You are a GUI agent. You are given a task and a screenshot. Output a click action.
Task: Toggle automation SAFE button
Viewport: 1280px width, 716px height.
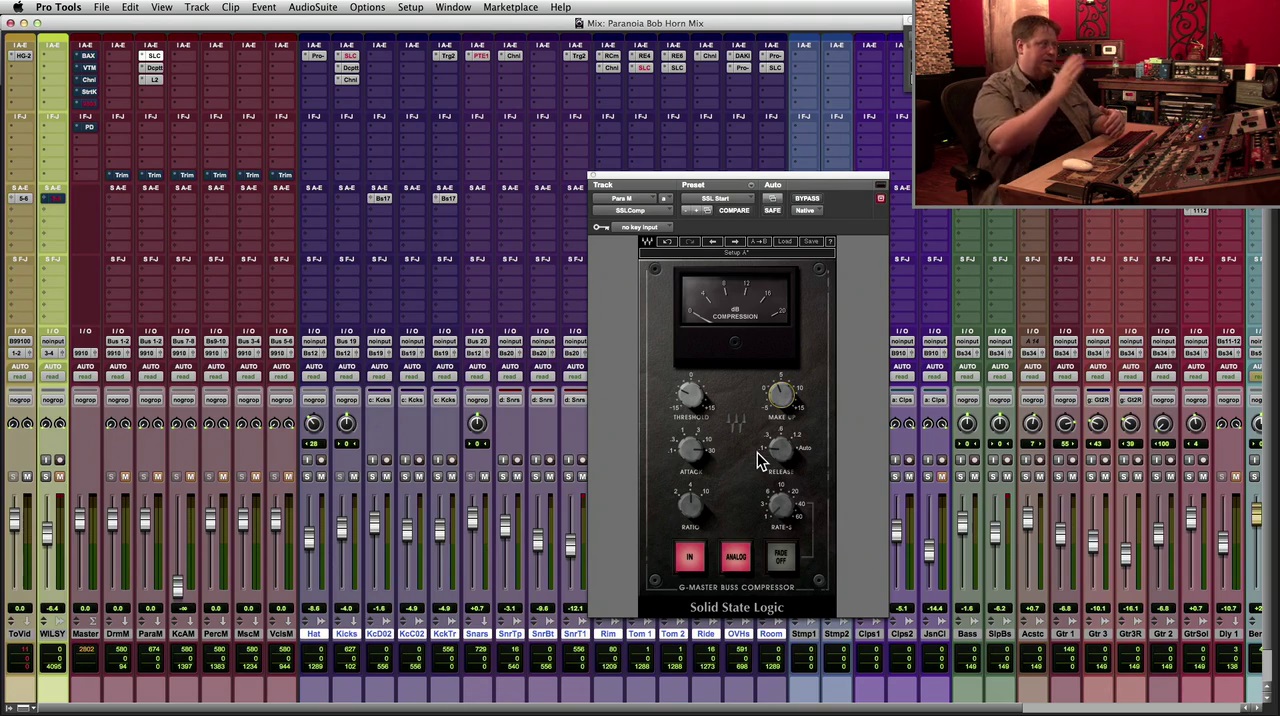pyautogui.click(x=773, y=210)
